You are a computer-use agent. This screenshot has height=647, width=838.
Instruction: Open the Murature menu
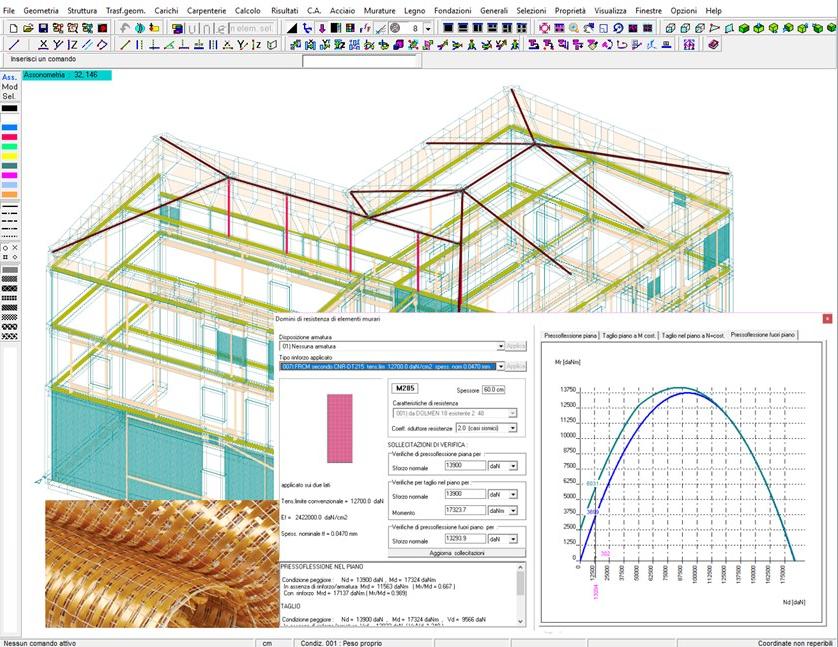[x=380, y=10]
